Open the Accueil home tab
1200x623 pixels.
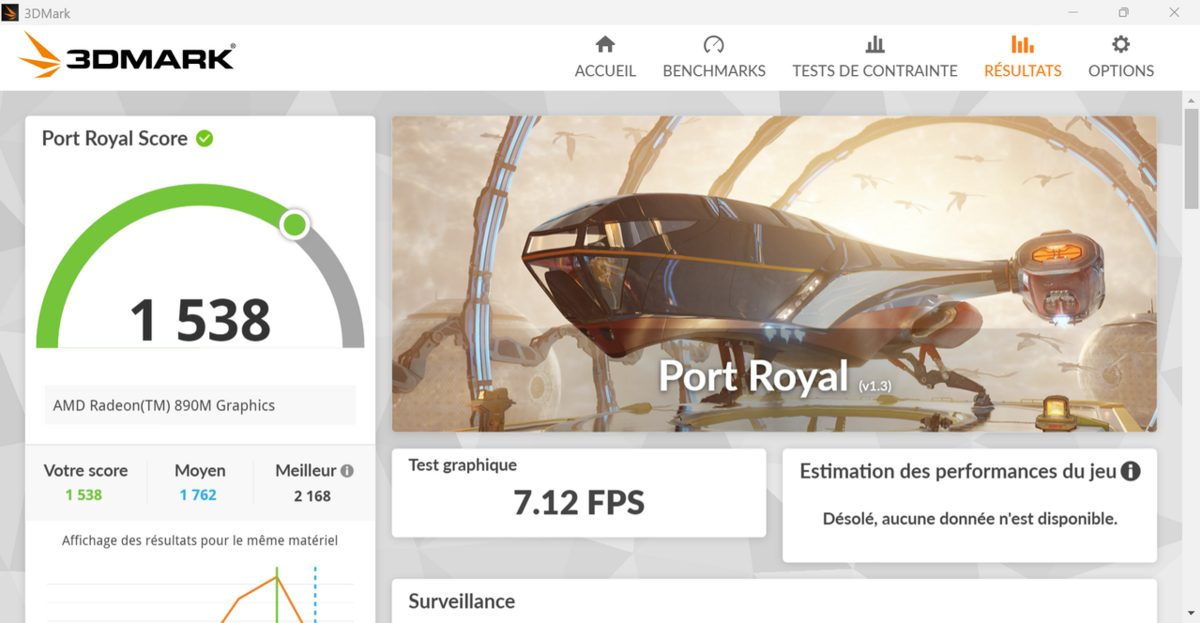tap(605, 57)
